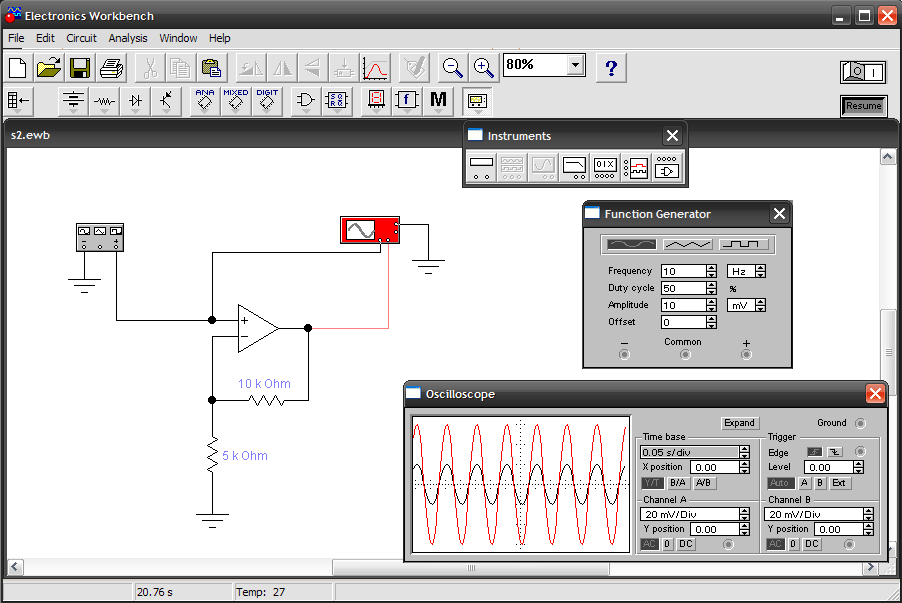The height and width of the screenshot is (603, 902).
Task: Pick the Multimeter from Instruments palette
Action: 481,167
